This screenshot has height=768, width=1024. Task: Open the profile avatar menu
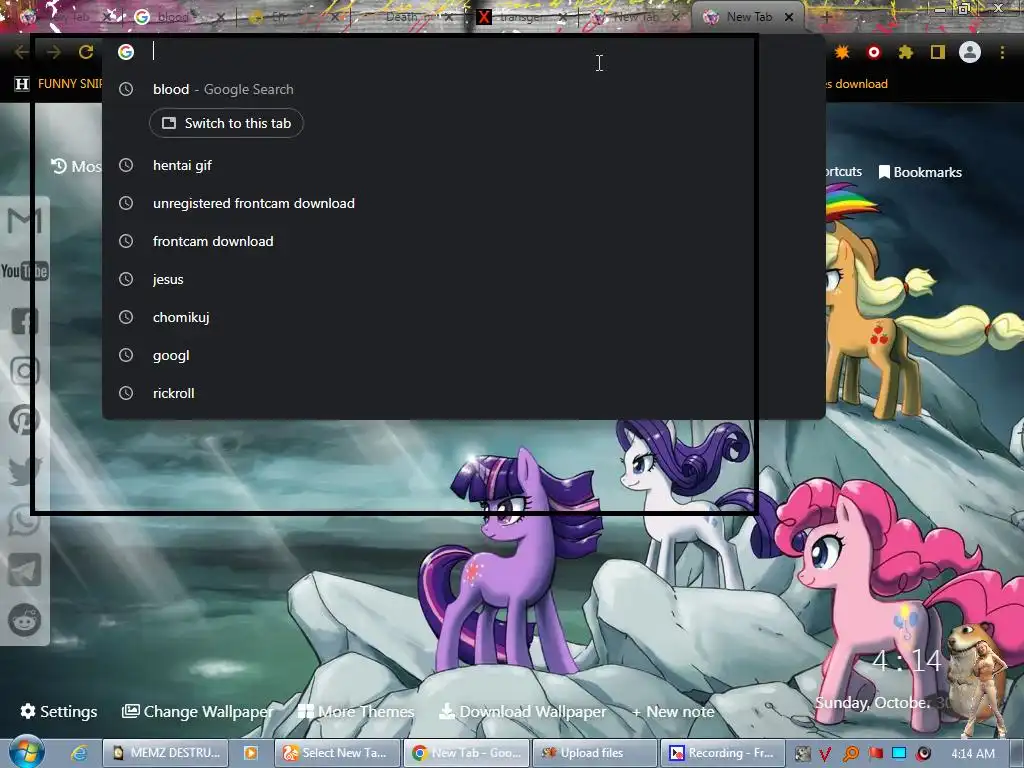(970, 52)
